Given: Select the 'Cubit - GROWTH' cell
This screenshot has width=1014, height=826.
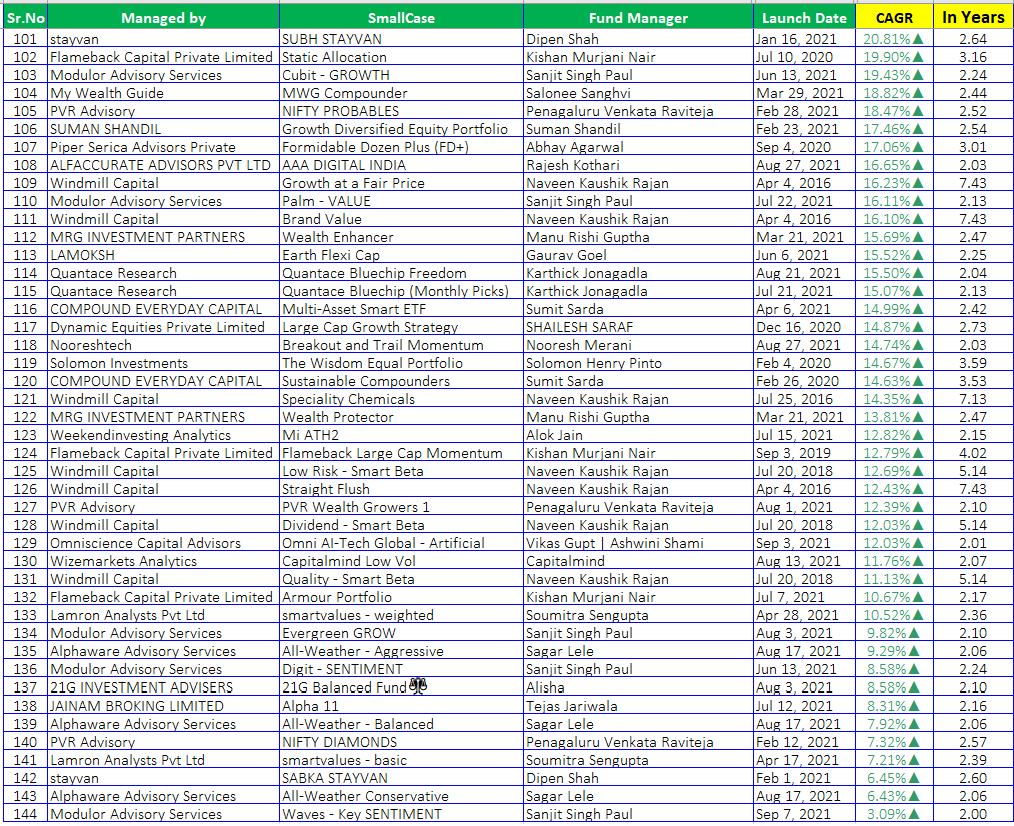Looking at the screenshot, I should (x=402, y=75).
